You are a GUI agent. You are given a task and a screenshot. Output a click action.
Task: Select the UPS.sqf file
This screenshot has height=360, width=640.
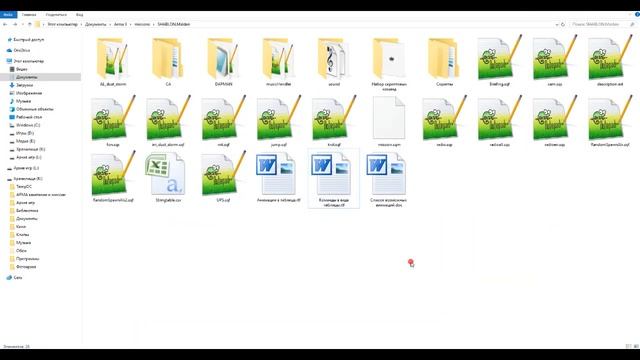tap(223, 176)
